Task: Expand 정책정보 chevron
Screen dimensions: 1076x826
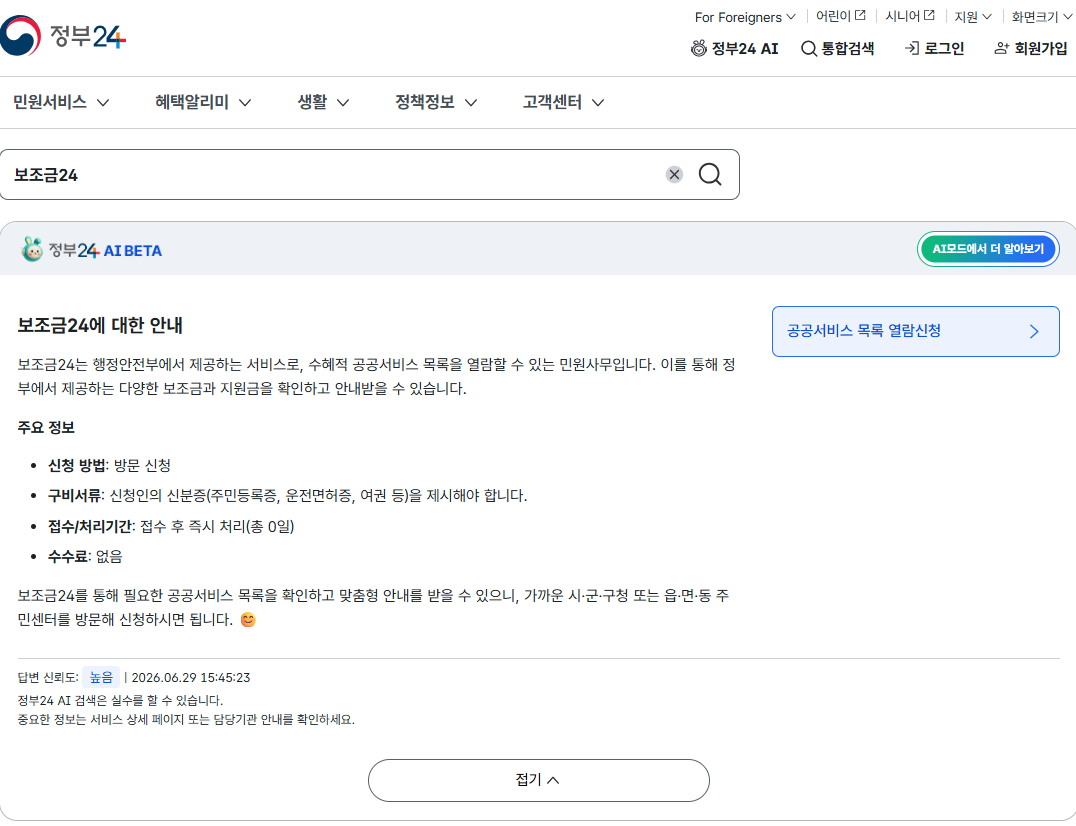Action: click(x=471, y=103)
